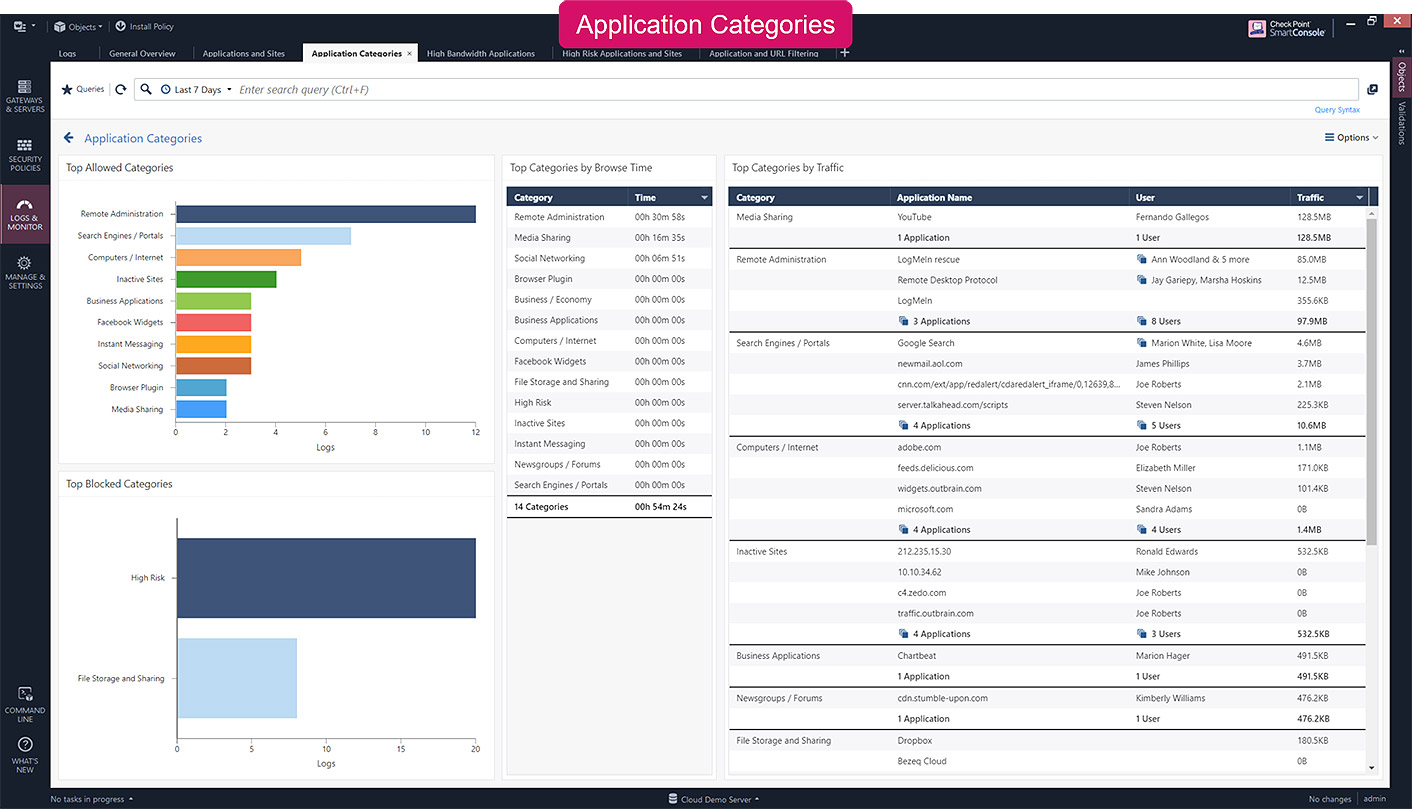Switch to Application and URL Filtering tab

click(x=764, y=54)
